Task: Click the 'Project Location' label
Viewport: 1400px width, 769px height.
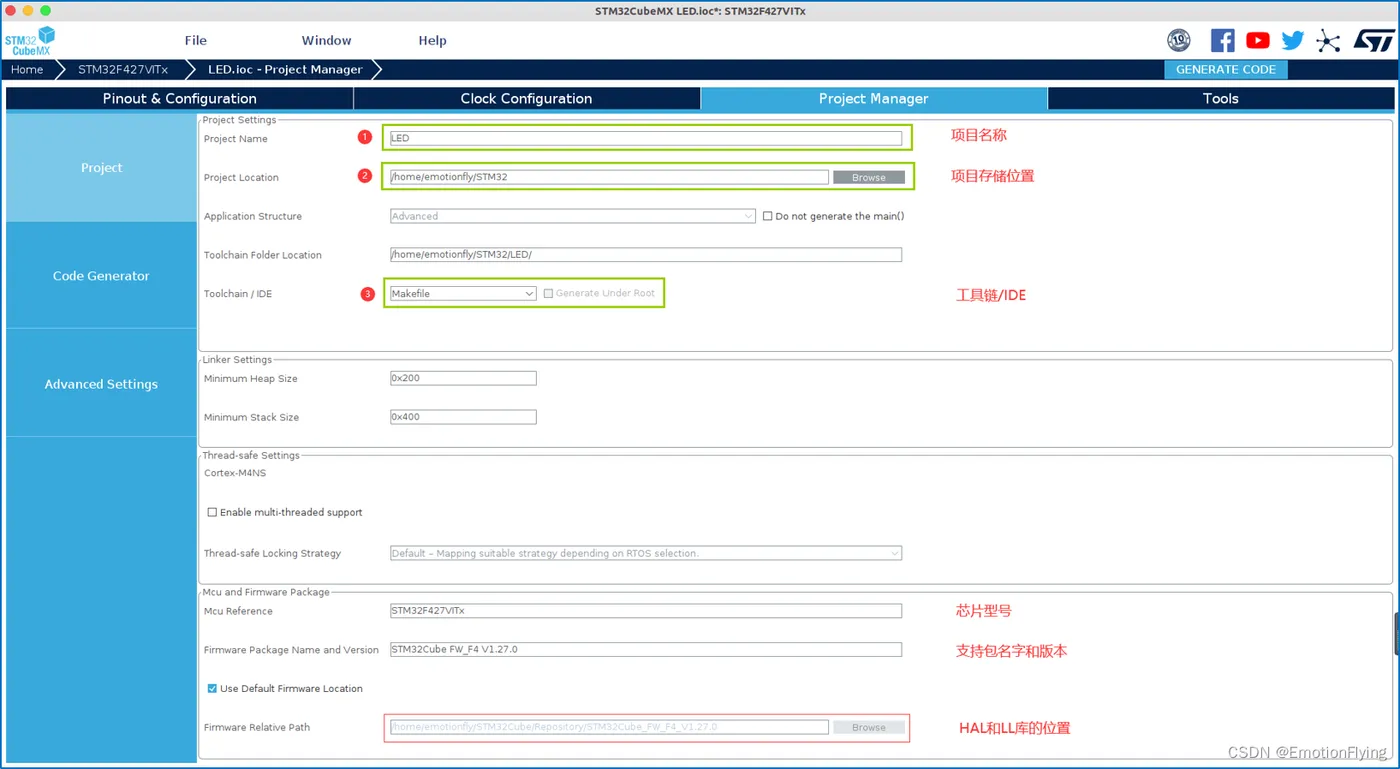Action: pyautogui.click(x=241, y=178)
